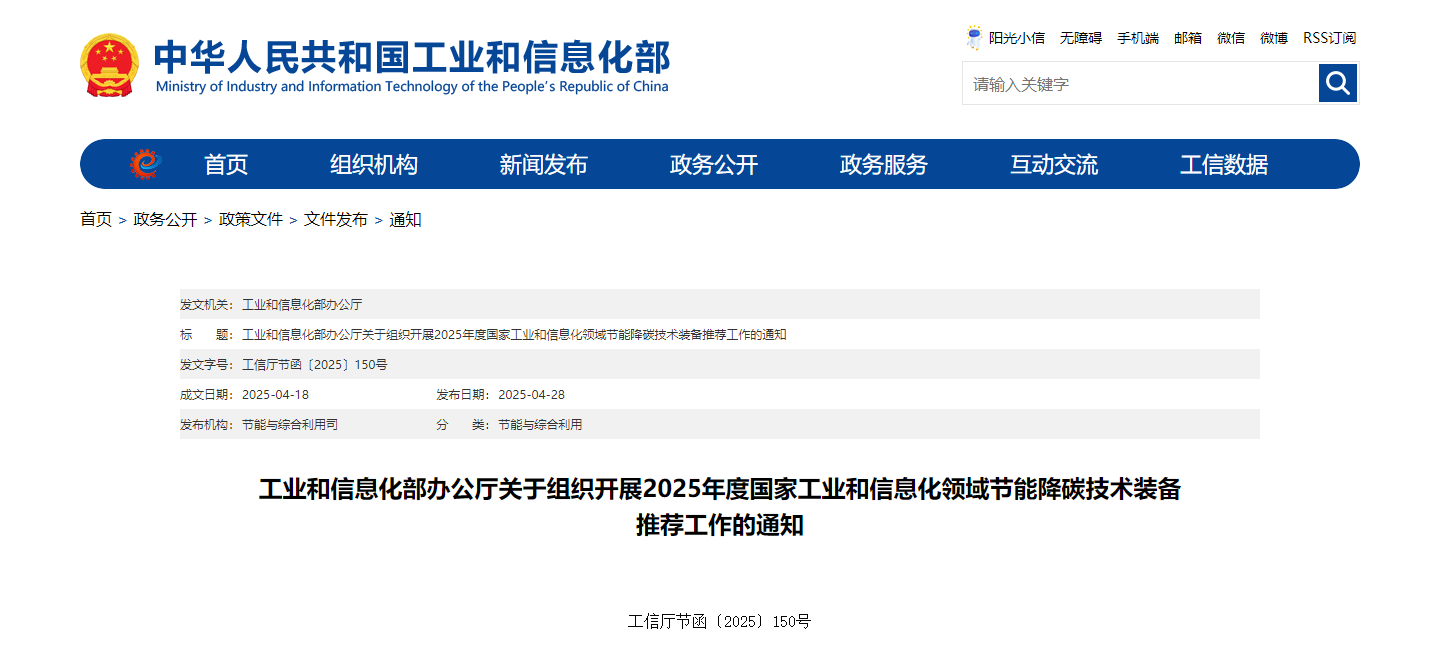Click 政务公开 in the breadcrumb
Screen dimensions: 1435x657
(x=165, y=219)
